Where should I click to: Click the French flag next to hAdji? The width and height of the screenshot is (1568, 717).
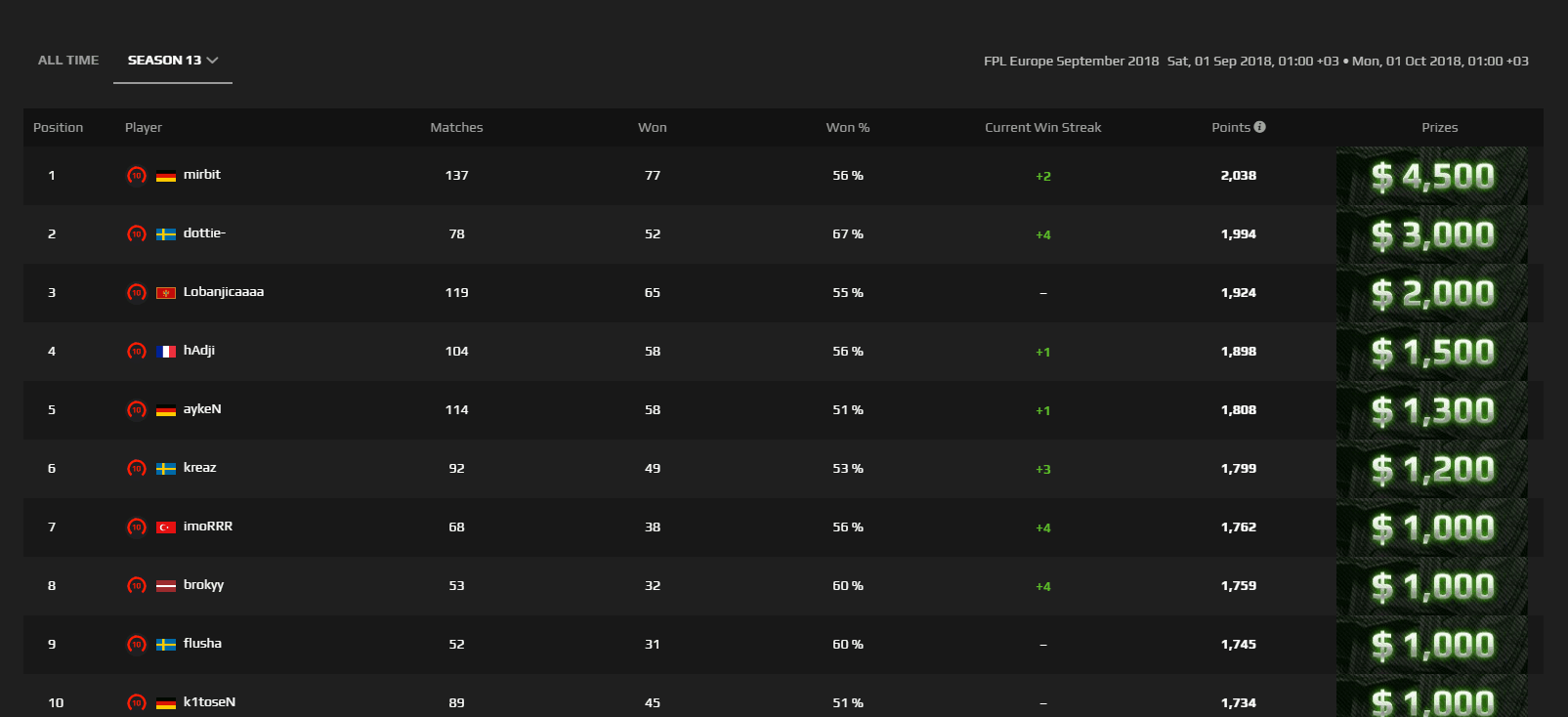[166, 352]
